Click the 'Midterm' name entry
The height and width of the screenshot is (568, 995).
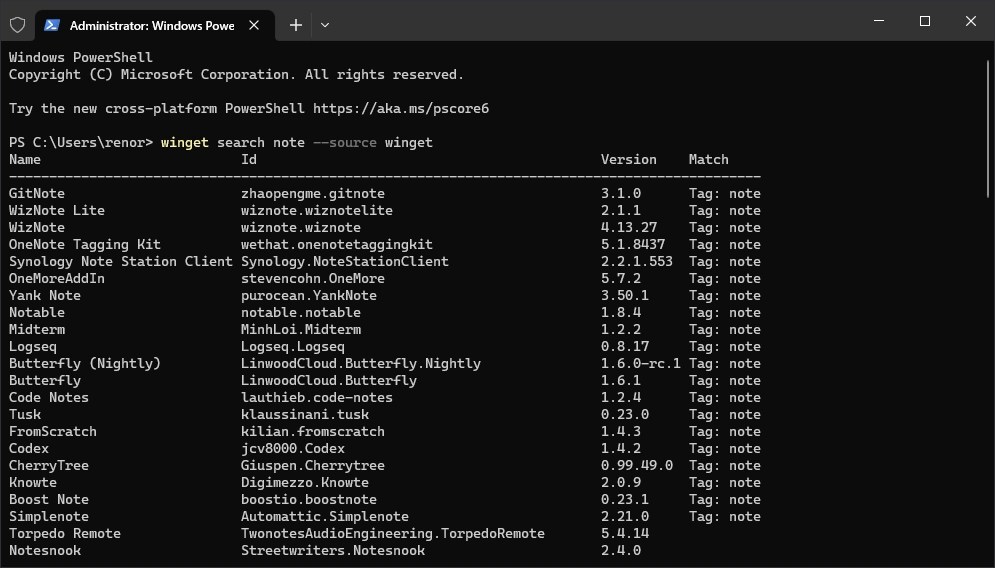[37, 330]
